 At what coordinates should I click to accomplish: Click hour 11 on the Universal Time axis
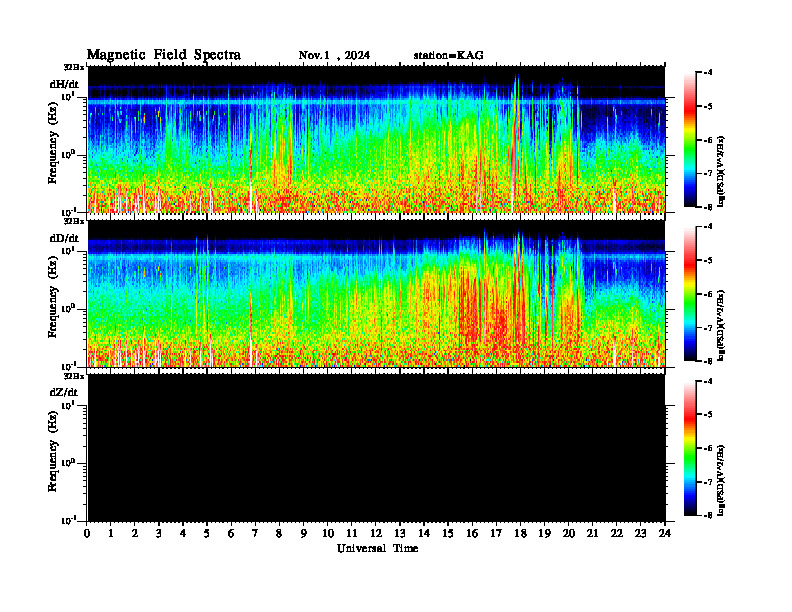tap(352, 534)
